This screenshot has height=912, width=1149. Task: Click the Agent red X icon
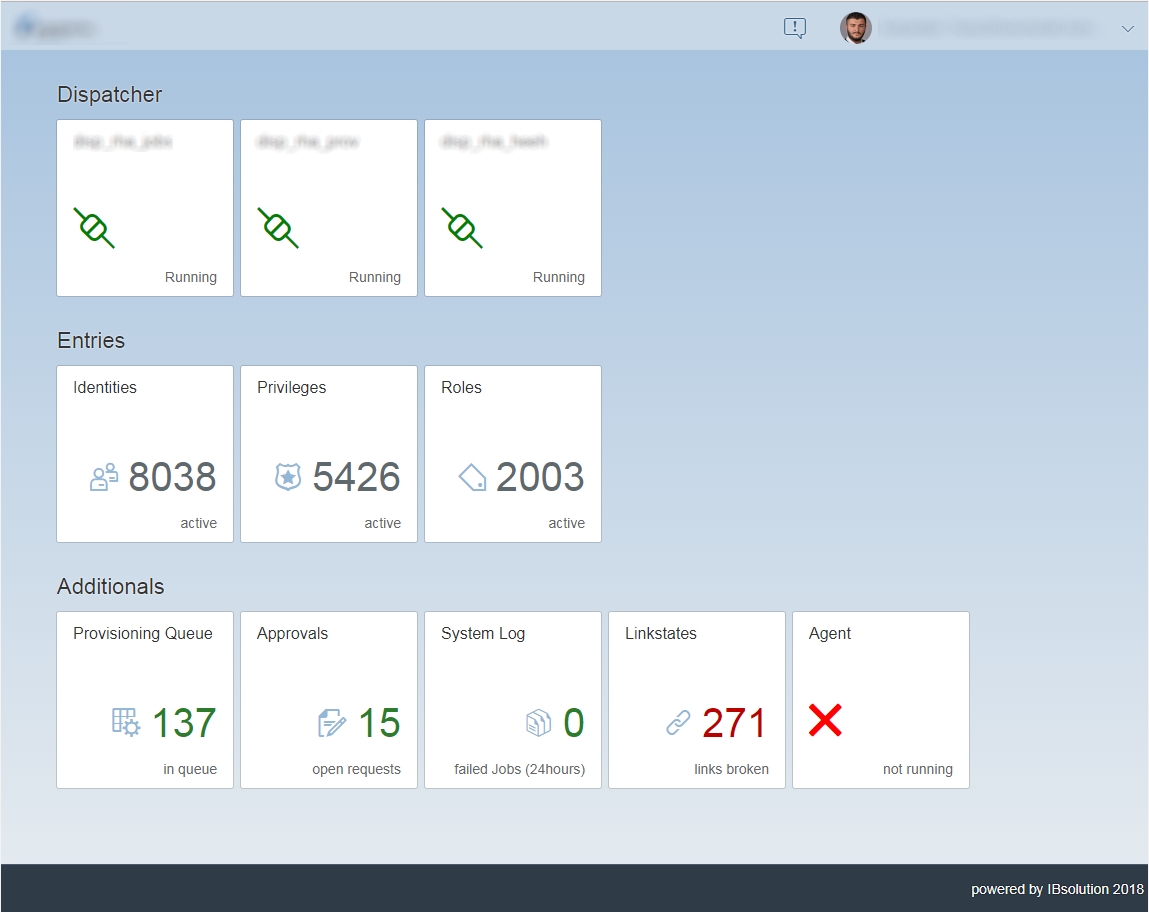point(825,720)
